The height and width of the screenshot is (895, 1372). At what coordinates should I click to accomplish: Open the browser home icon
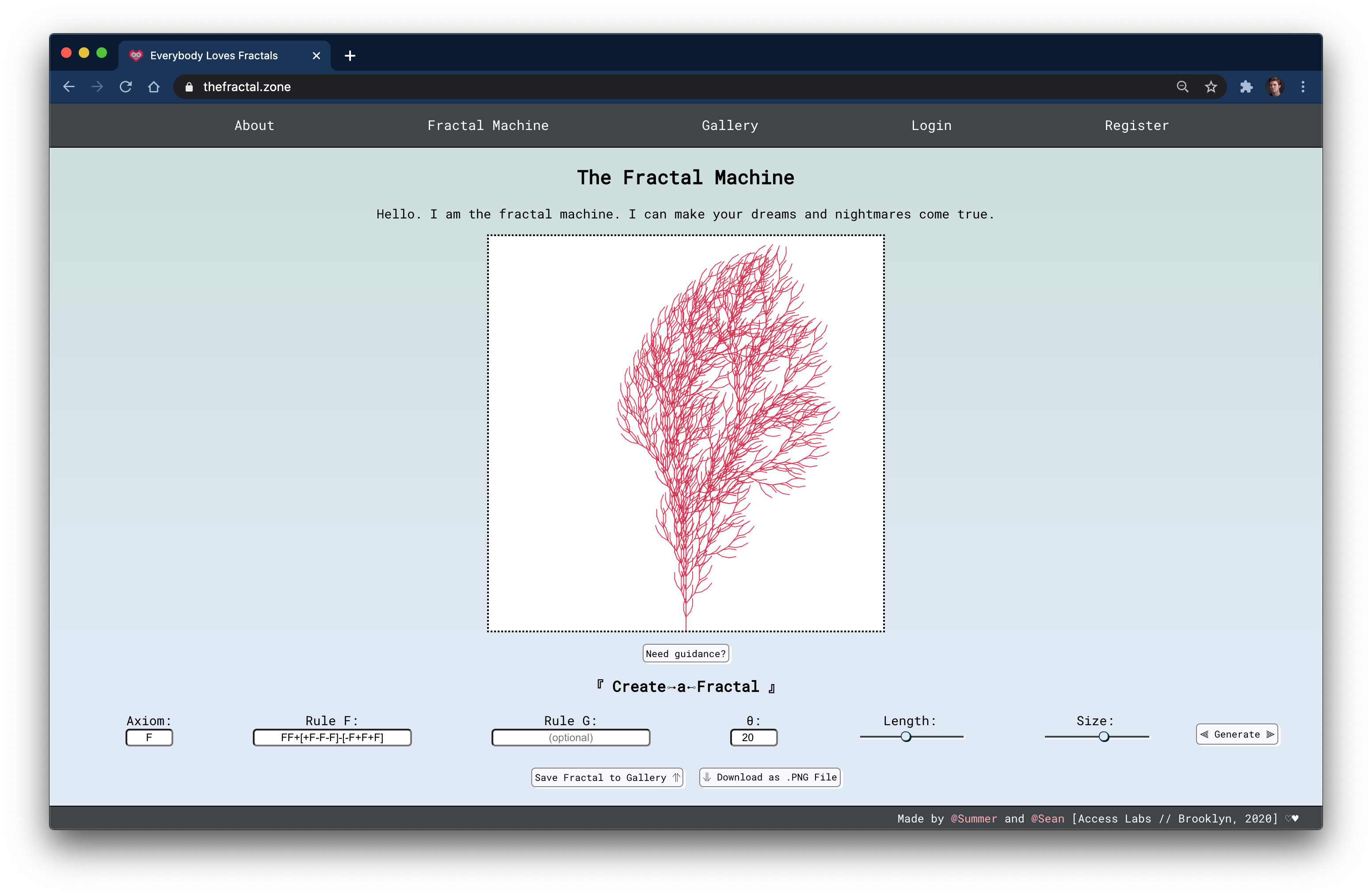[x=153, y=87]
